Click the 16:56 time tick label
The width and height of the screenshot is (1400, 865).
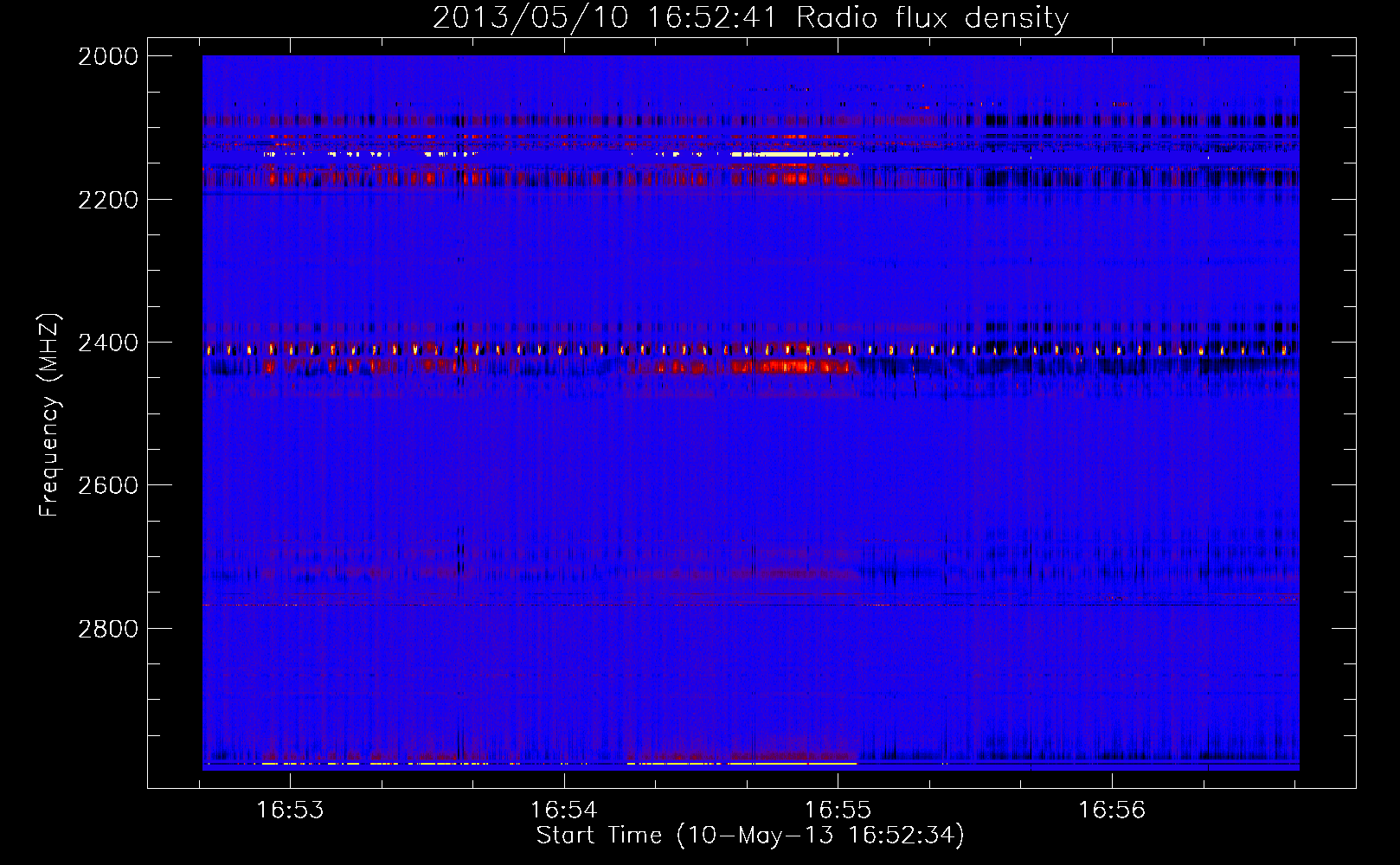click(1111, 810)
